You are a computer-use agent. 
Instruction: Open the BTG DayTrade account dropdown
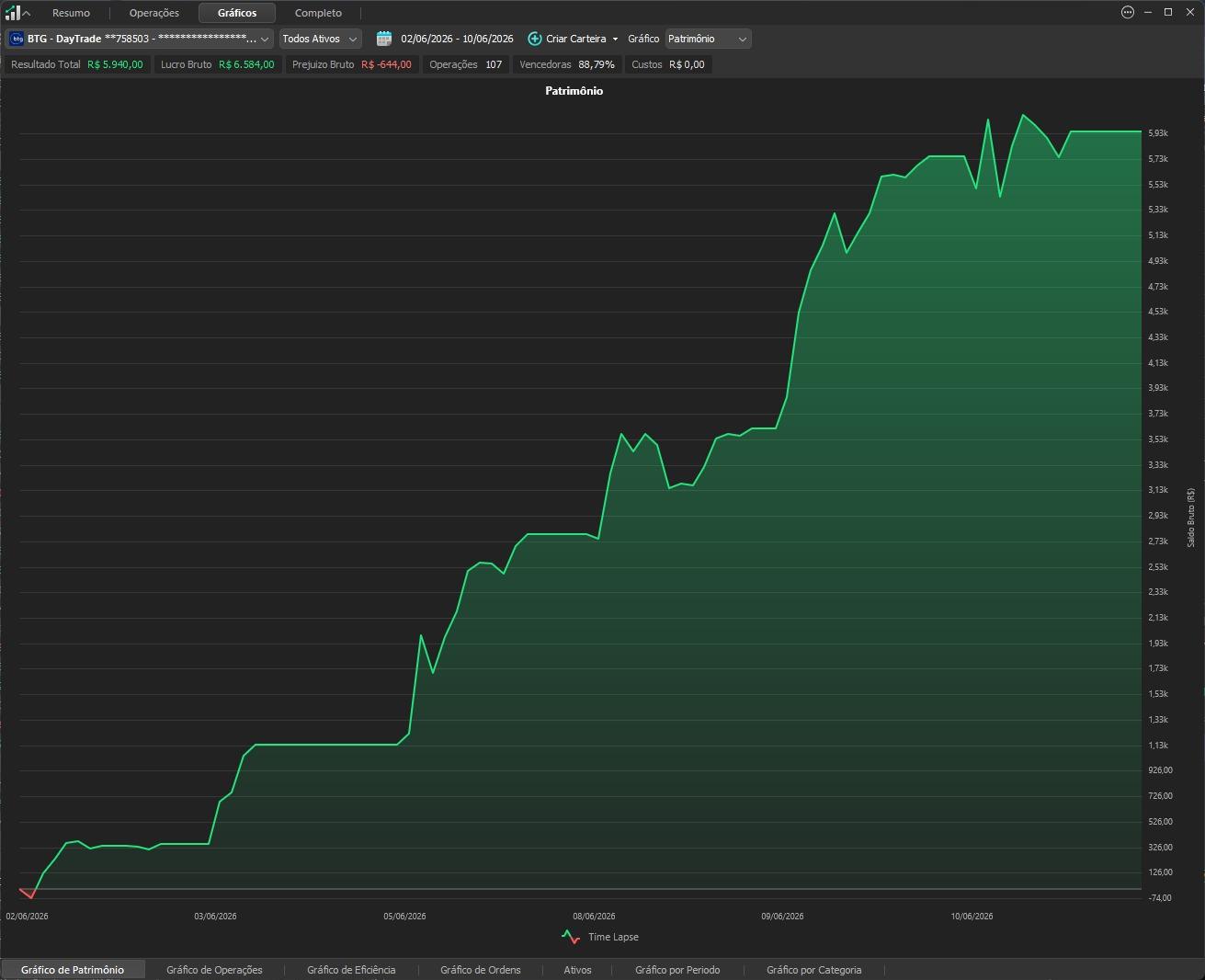(140, 39)
